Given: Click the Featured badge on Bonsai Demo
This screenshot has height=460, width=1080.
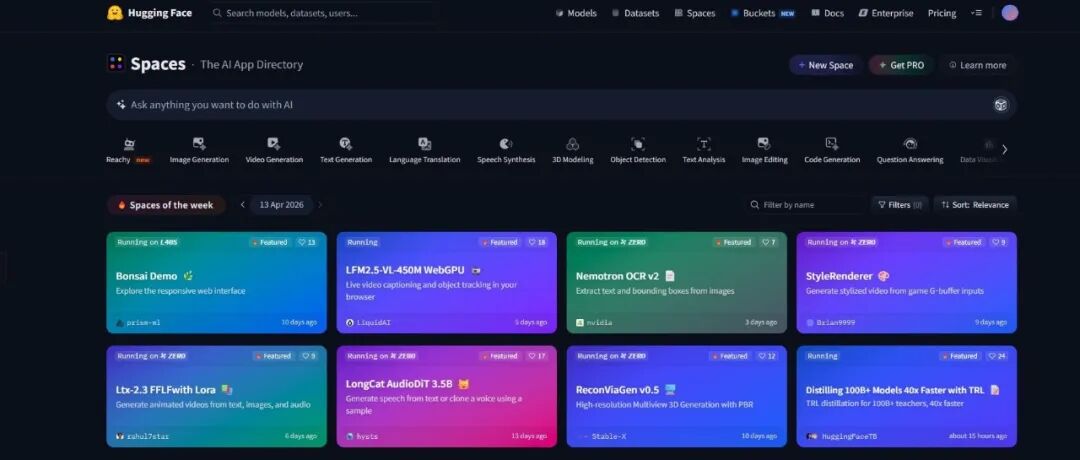Looking at the screenshot, I should 269,242.
